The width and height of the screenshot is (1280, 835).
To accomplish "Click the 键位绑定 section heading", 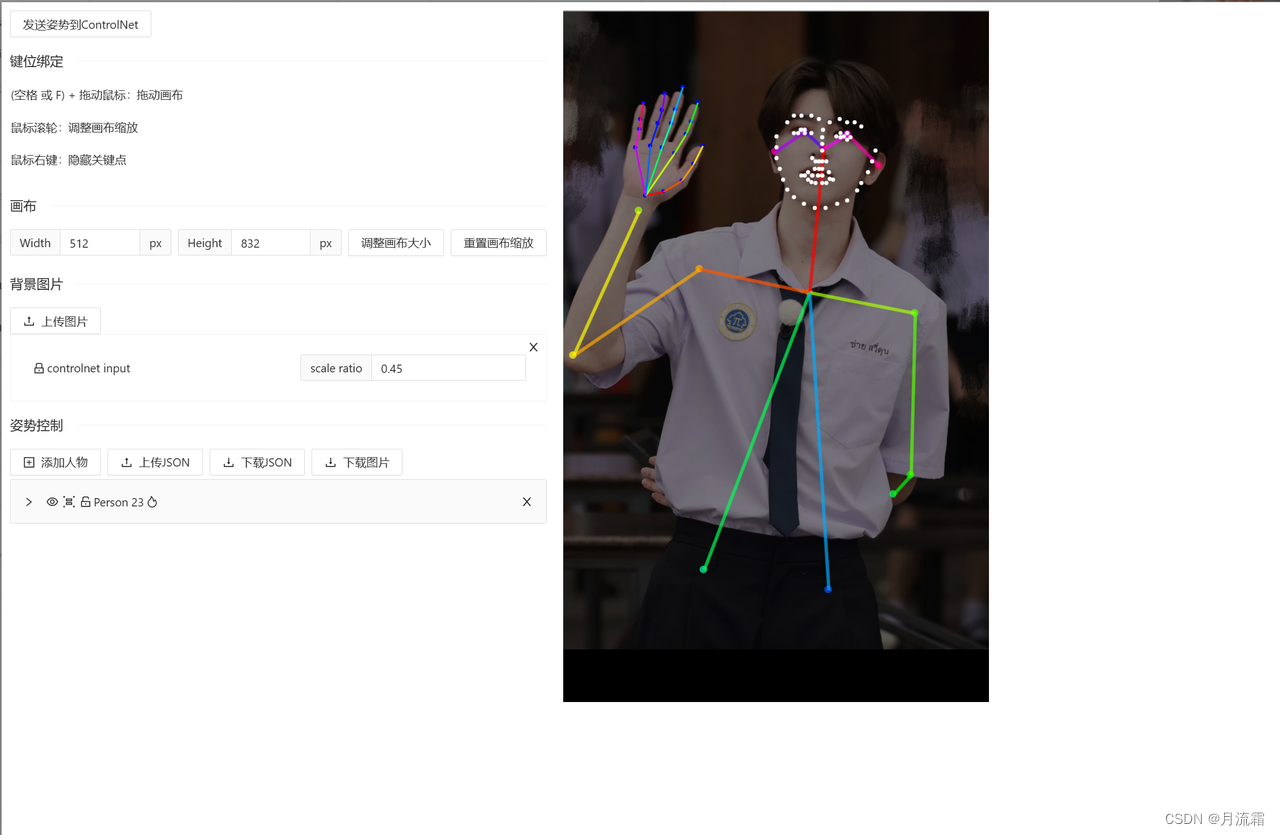I will click(37, 61).
